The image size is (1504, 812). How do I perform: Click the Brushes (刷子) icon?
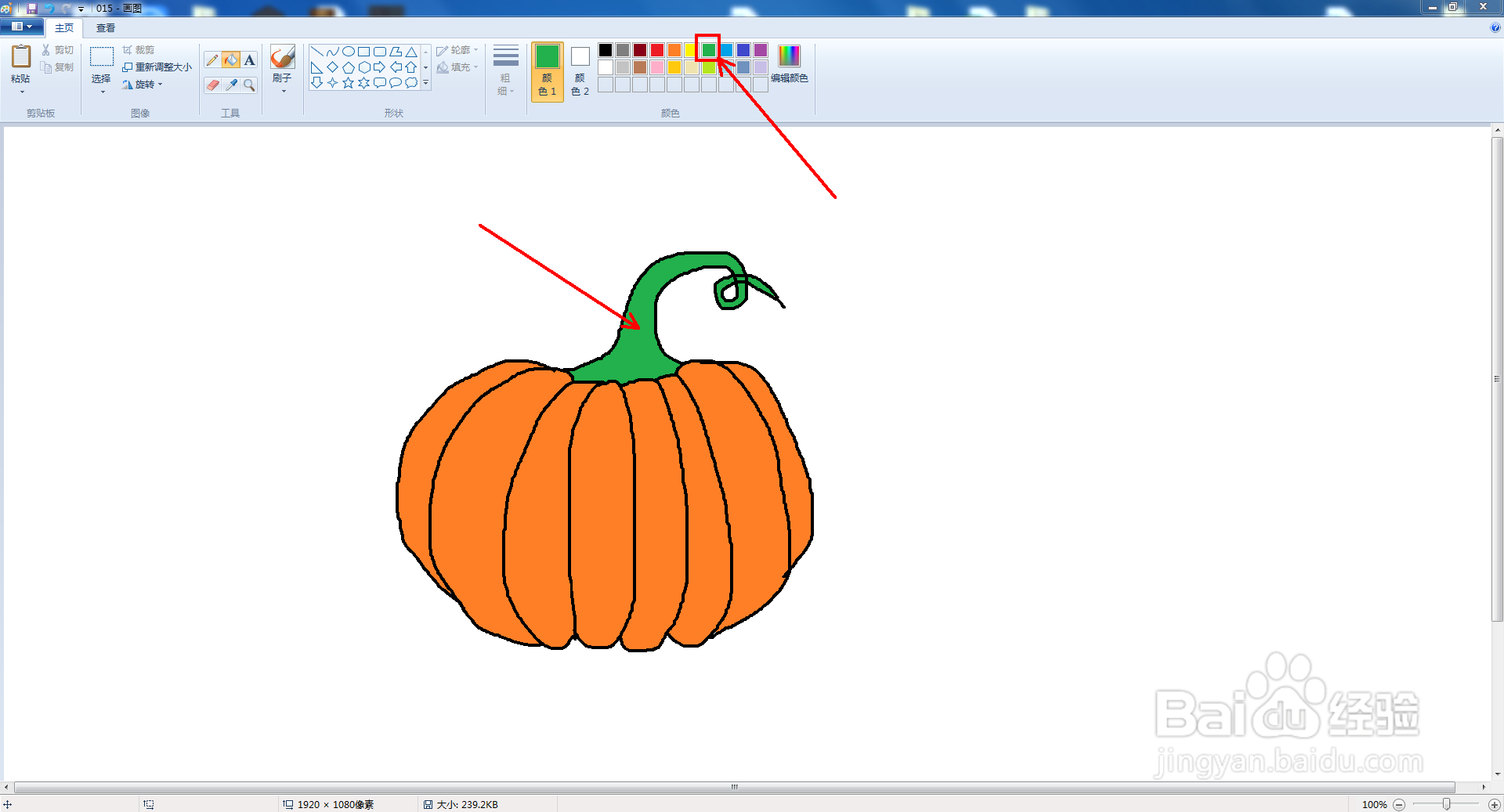point(282,57)
